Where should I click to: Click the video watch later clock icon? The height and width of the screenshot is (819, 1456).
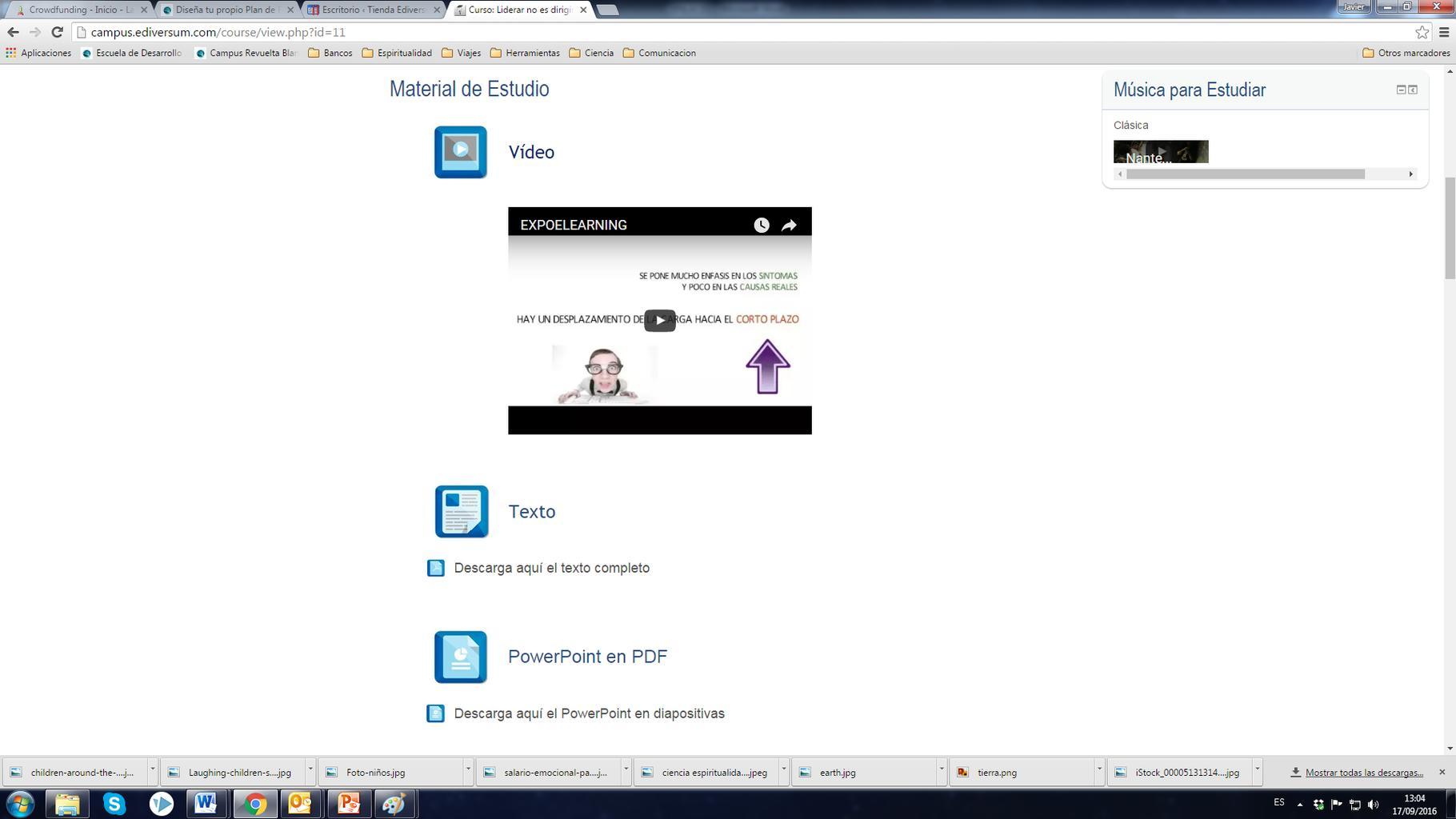tap(761, 226)
